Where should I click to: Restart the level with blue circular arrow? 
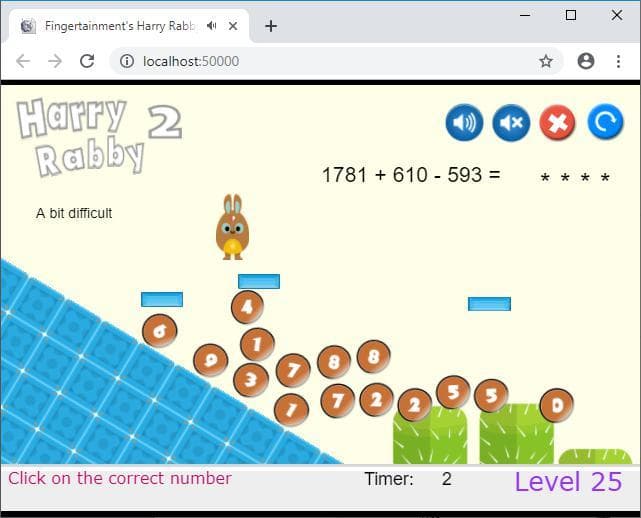coord(605,122)
